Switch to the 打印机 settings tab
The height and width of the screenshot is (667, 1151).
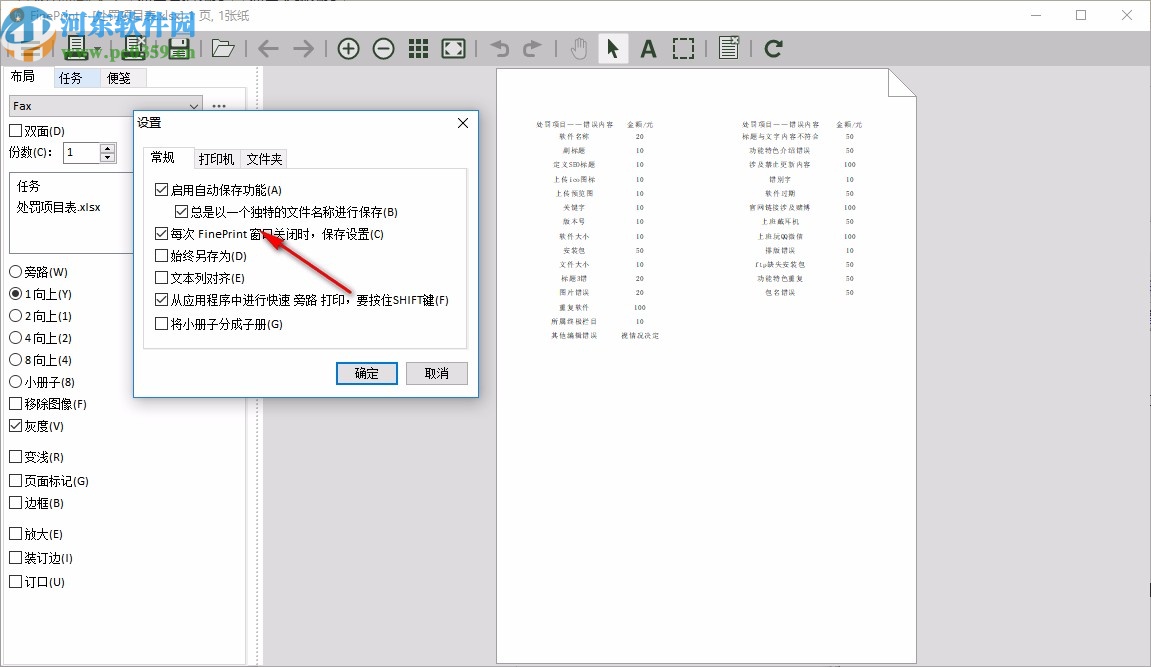(219, 157)
